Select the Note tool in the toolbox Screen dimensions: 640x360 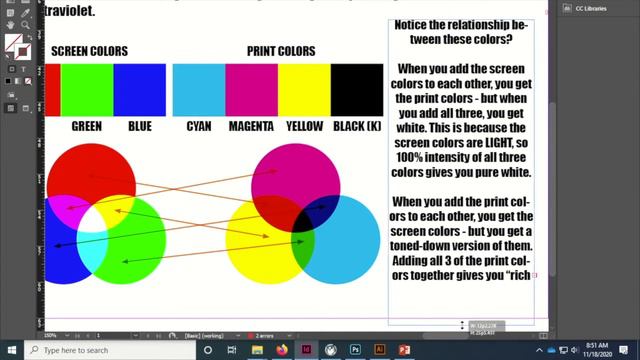[10, 13]
